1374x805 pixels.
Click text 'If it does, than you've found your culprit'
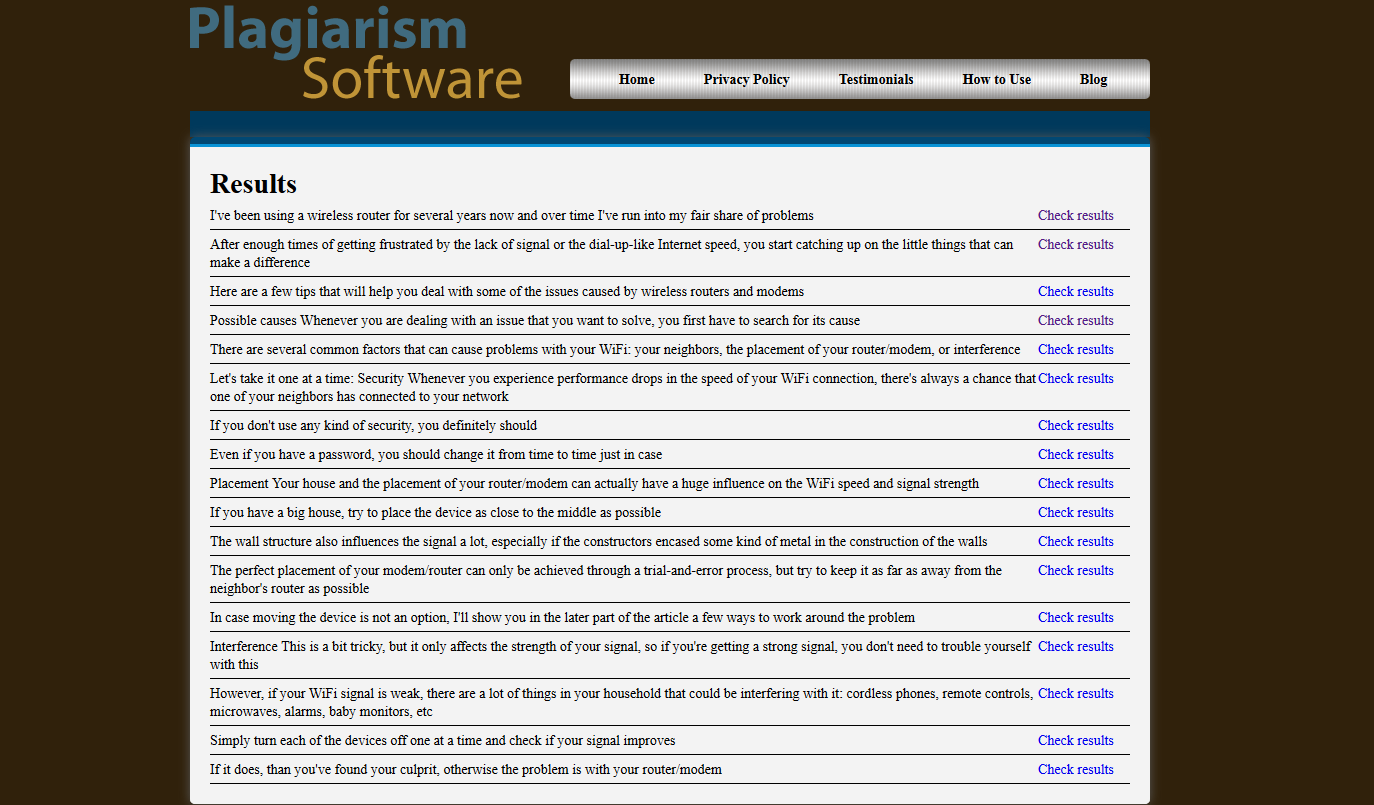(x=466, y=770)
